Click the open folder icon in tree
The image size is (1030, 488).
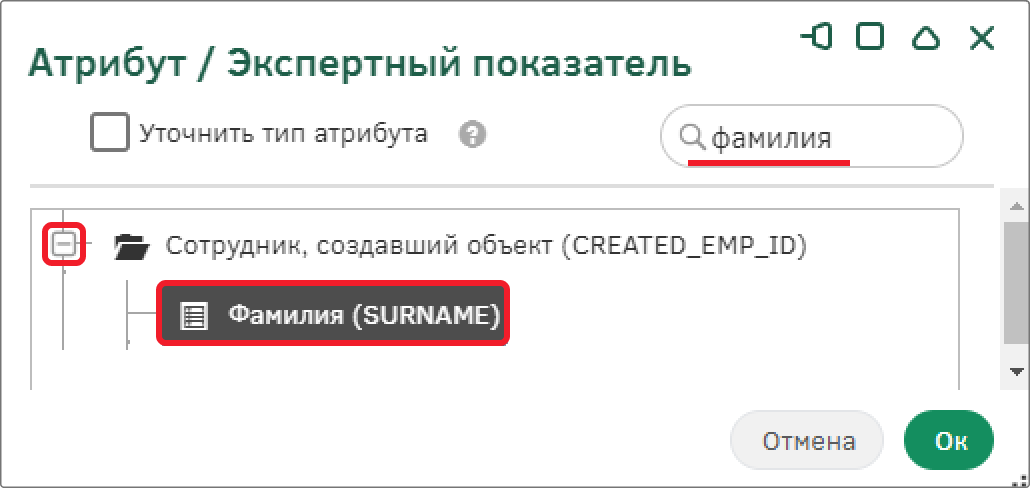(133, 246)
